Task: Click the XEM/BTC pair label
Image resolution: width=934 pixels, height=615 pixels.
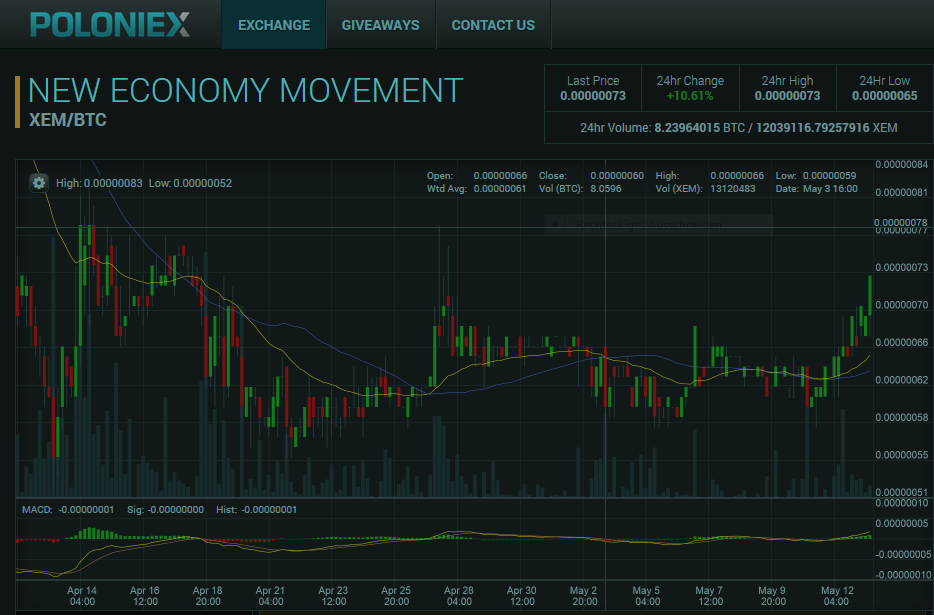Action: (68, 120)
